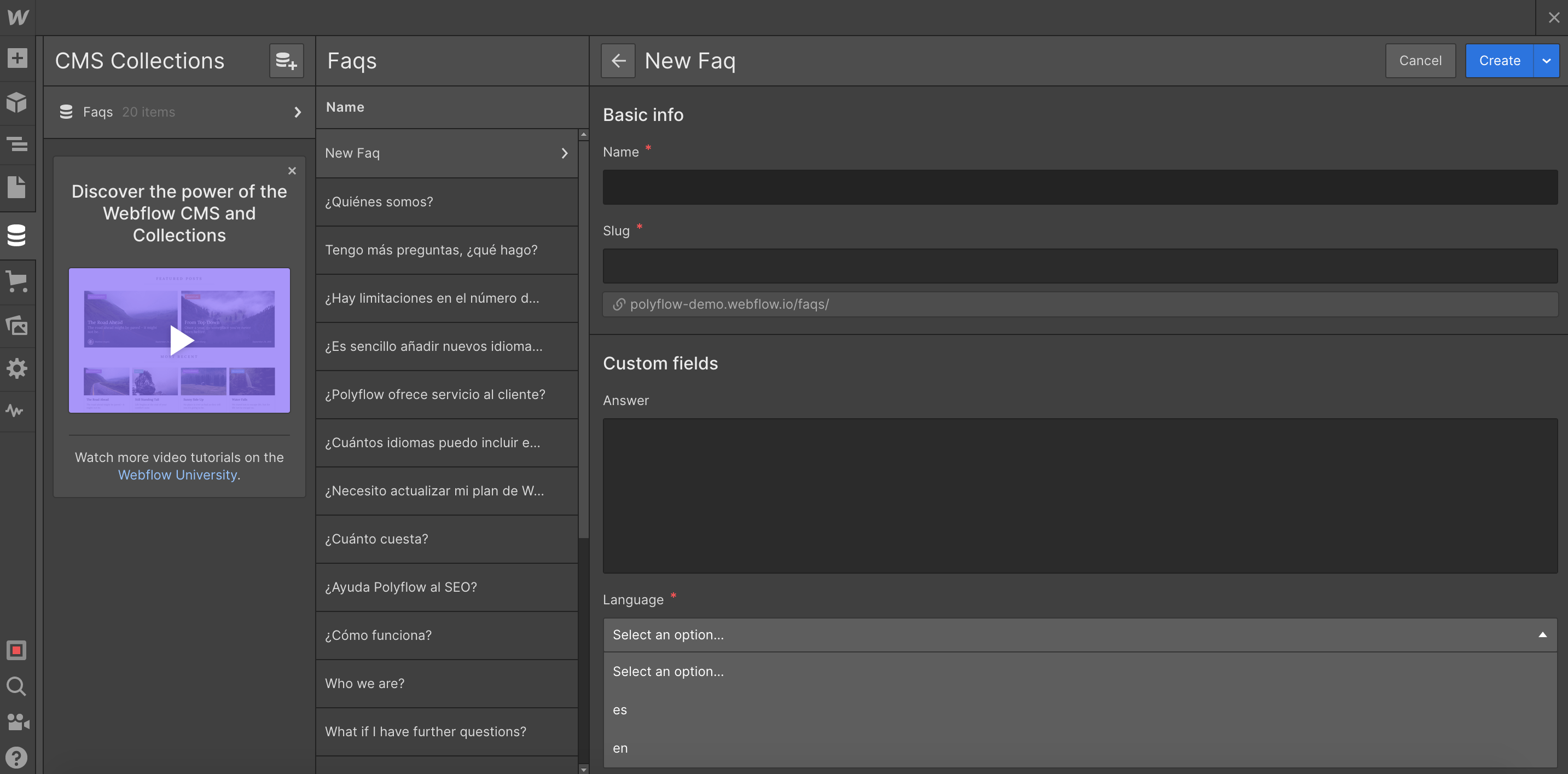Open the Ecommerce cart panel
The image size is (1568, 774).
[x=18, y=282]
